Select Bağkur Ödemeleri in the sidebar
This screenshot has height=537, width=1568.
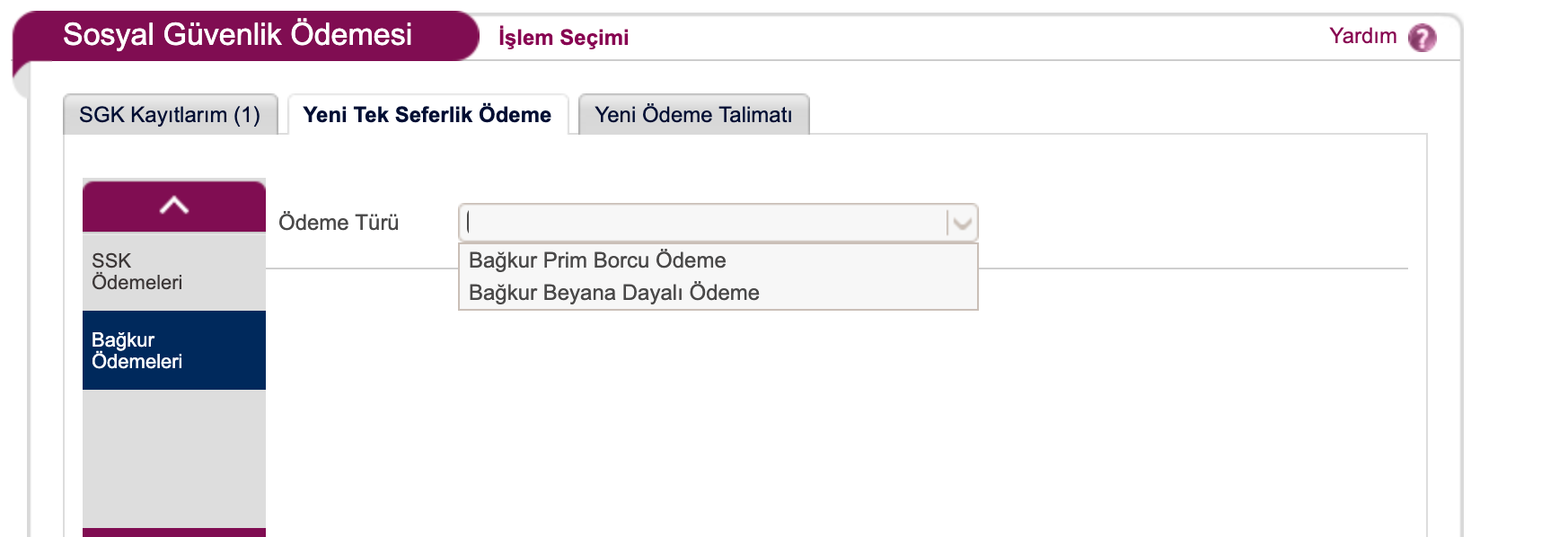pos(174,350)
